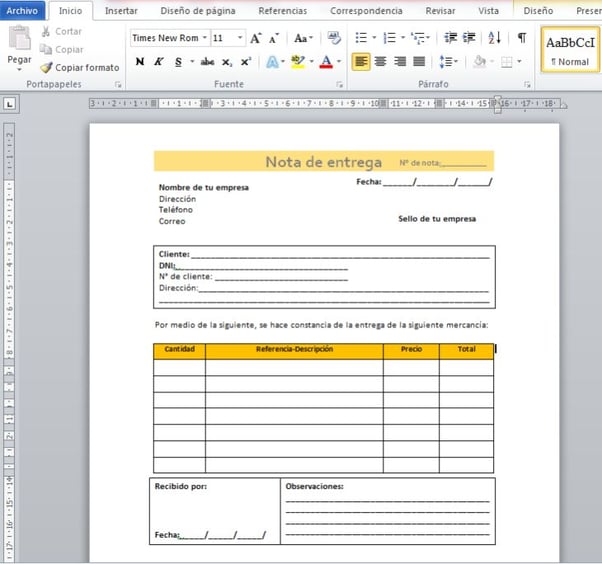
Task: Switch to Correspondencia tab
Action: coord(366,11)
